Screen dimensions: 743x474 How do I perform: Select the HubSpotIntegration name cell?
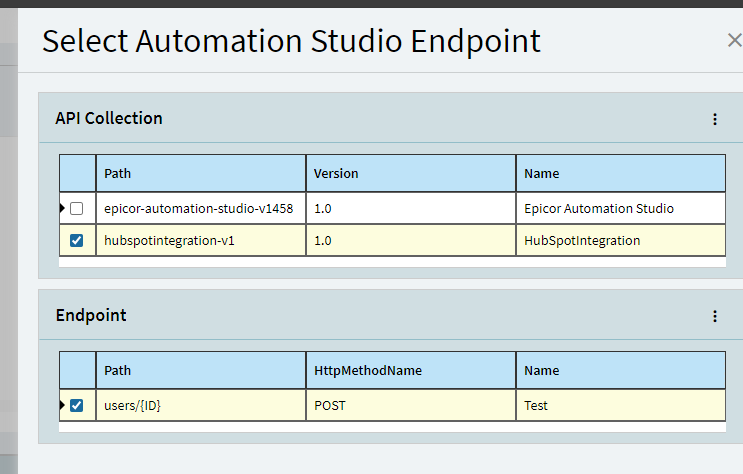(621, 241)
